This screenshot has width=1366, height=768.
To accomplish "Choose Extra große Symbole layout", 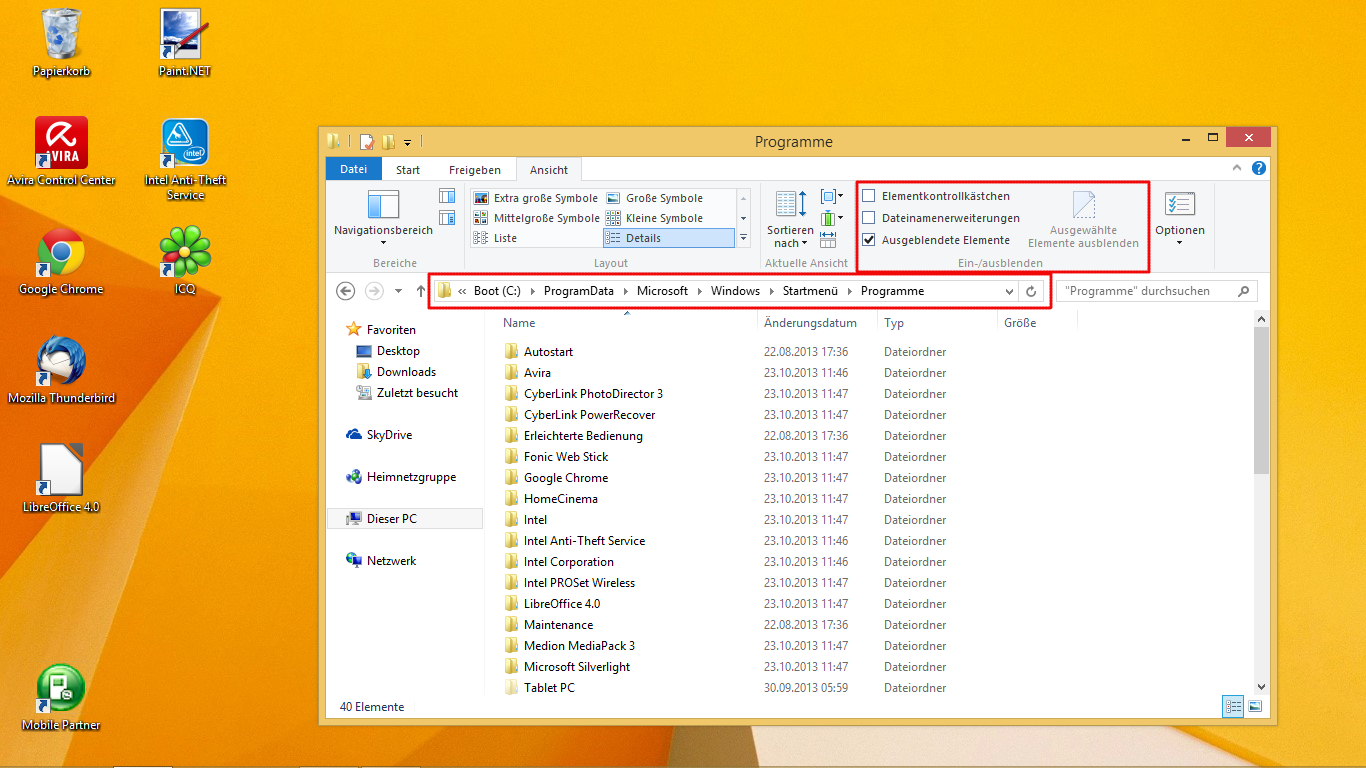I will tap(536, 198).
